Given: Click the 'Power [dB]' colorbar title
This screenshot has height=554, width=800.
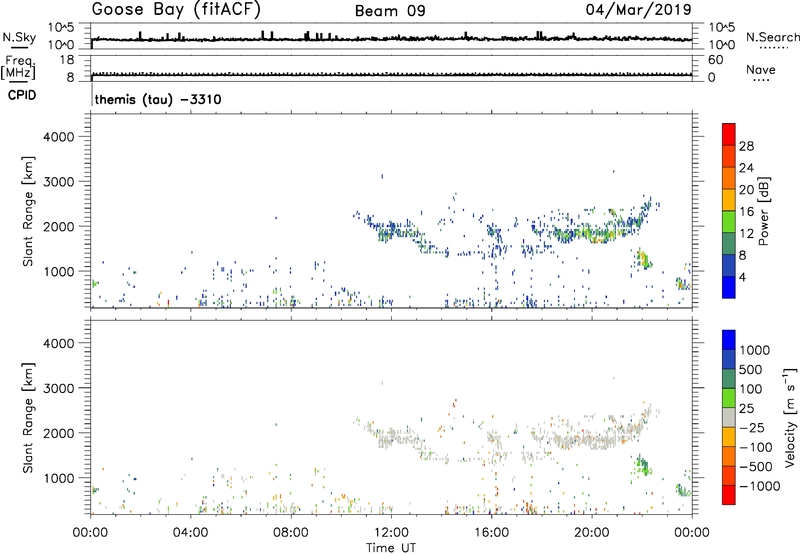Looking at the screenshot, I should click(763, 211).
